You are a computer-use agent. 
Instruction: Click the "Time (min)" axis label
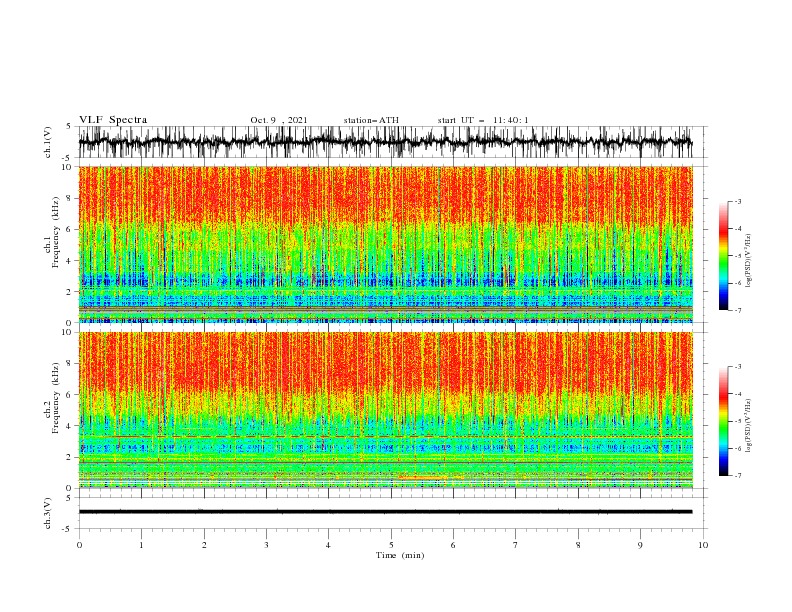click(400, 555)
